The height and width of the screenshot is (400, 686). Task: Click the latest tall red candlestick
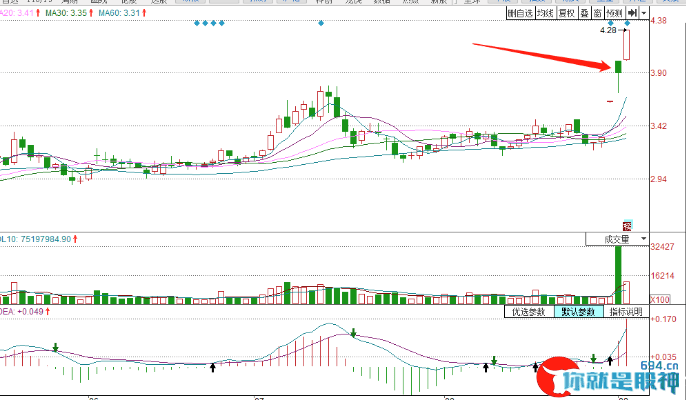[626, 45]
